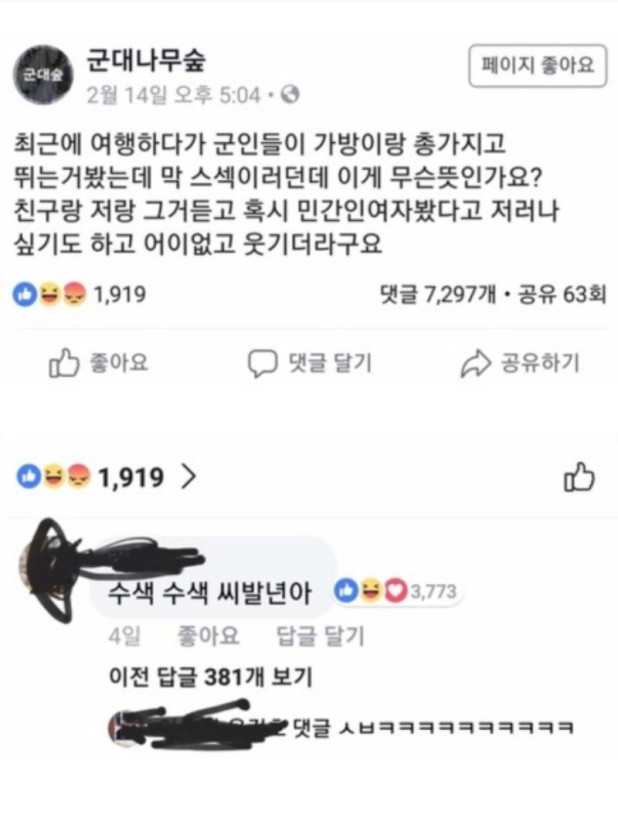
Task: Expand 이전 답글 381개 보기
Action: click(x=210, y=677)
